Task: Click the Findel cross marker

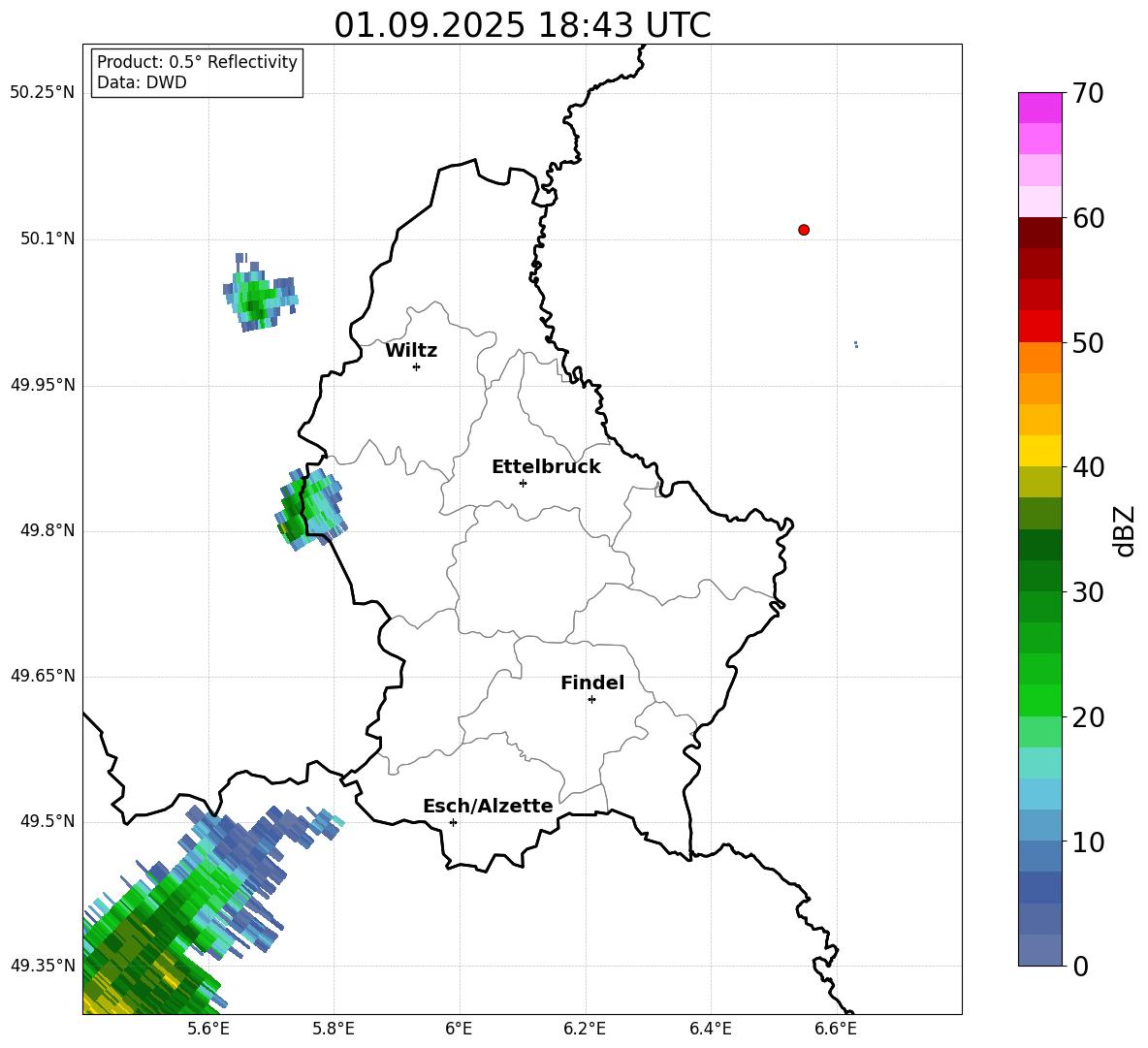Action: point(592,700)
